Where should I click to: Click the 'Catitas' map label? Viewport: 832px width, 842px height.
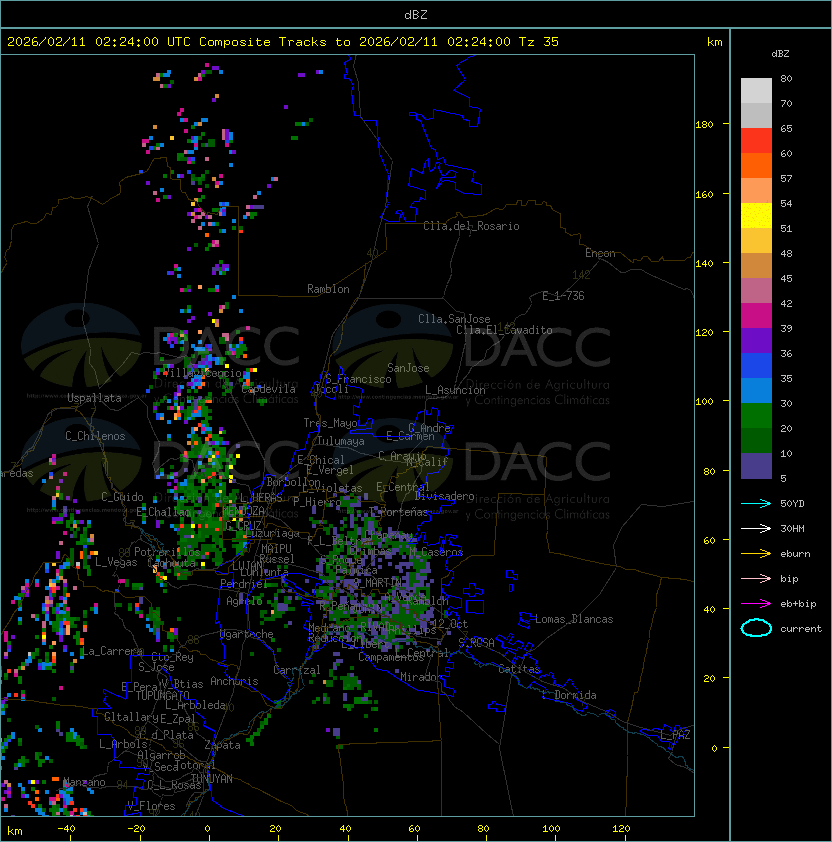(519, 669)
